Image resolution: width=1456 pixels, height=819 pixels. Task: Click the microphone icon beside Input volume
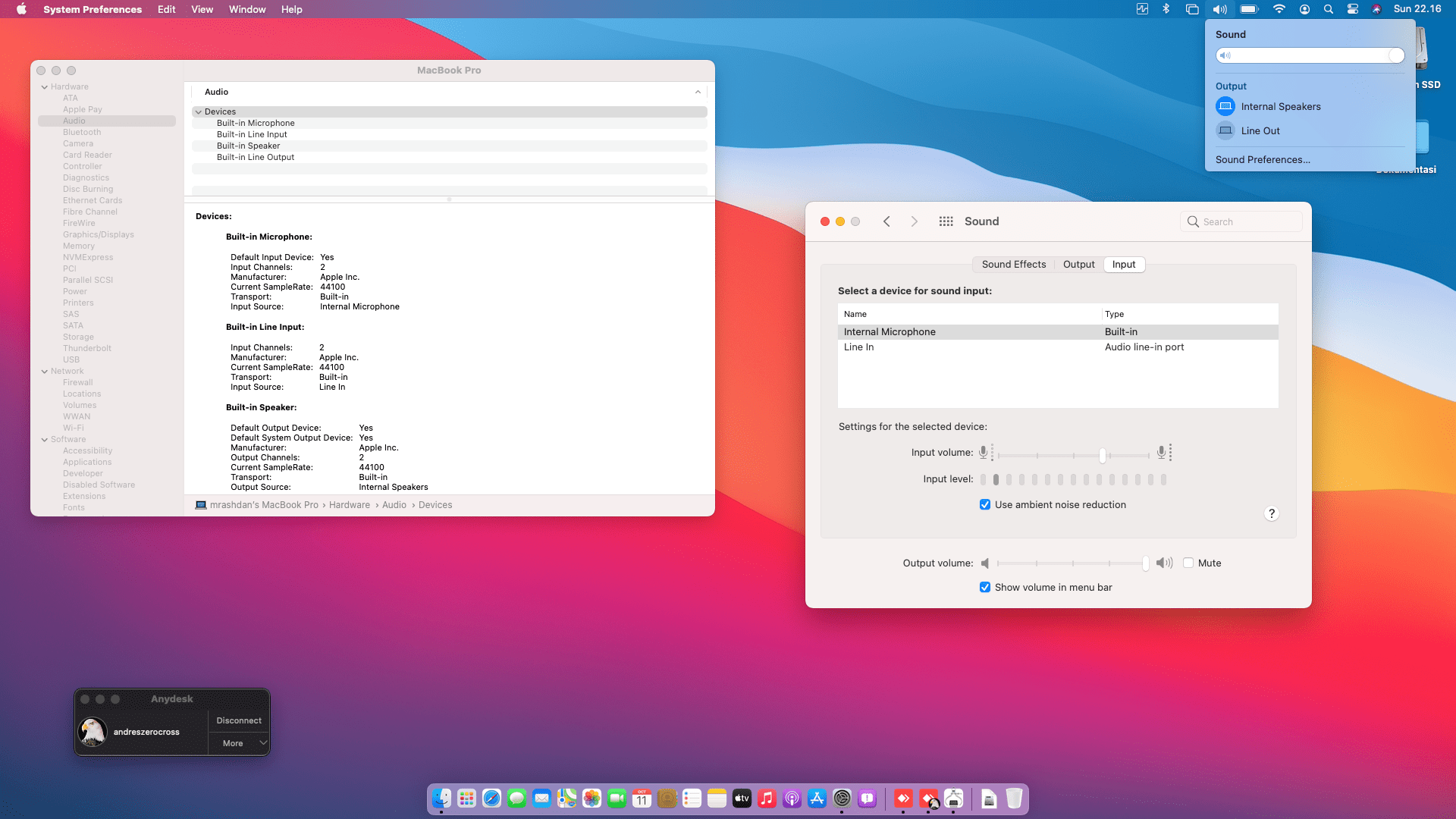click(985, 453)
